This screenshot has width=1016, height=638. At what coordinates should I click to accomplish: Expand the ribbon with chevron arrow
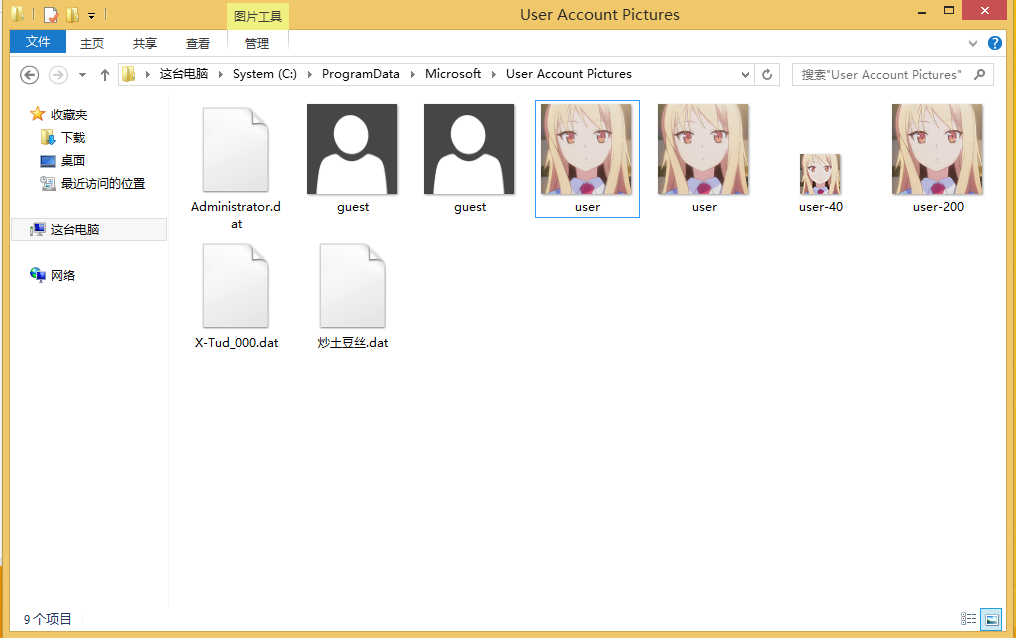click(x=974, y=44)
